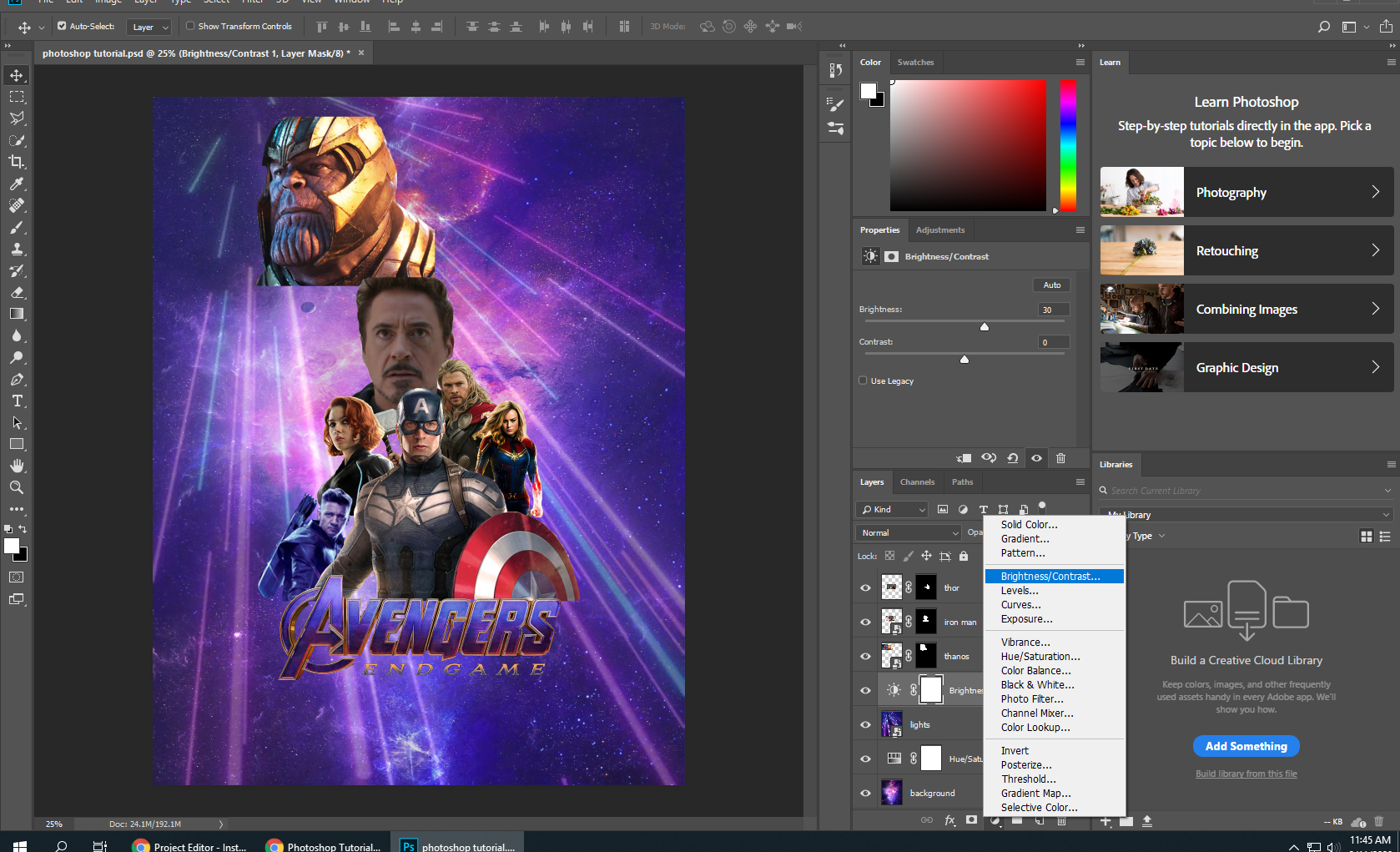The image size is (1400, 852).
Task: Click the Change Screen Mode icon
Action: click(x=17, y=599)
